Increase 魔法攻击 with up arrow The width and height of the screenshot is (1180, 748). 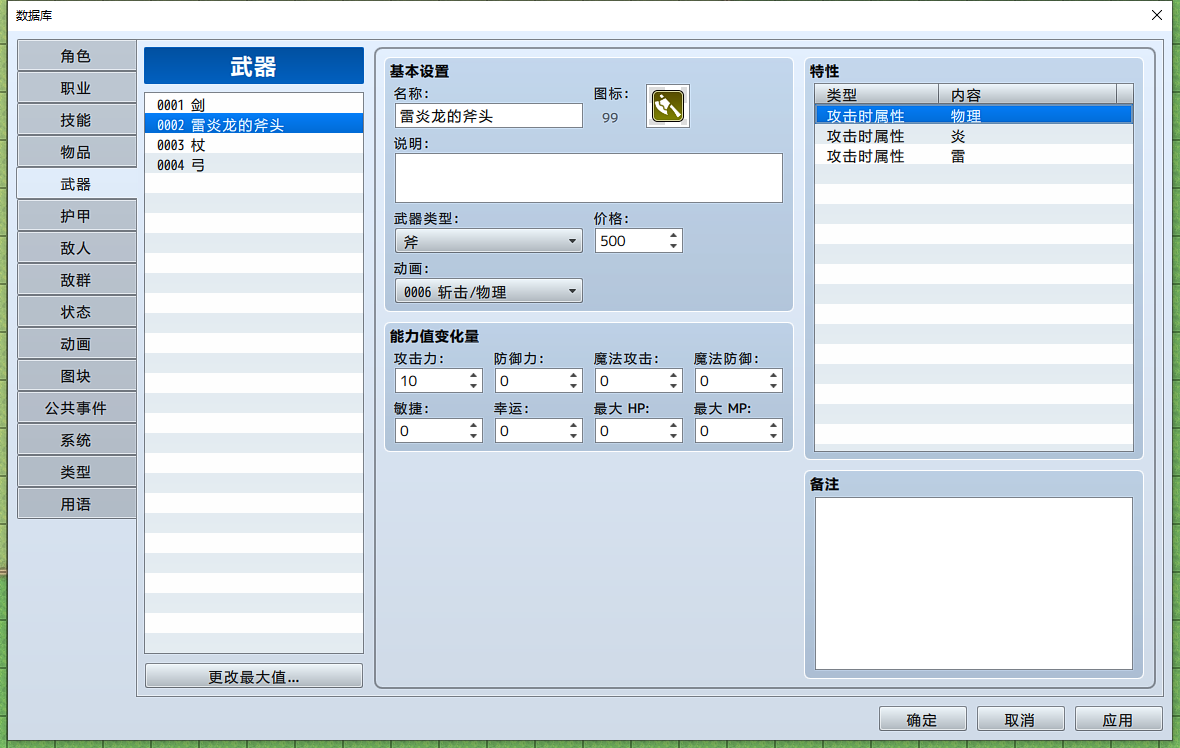coord(674,376)
